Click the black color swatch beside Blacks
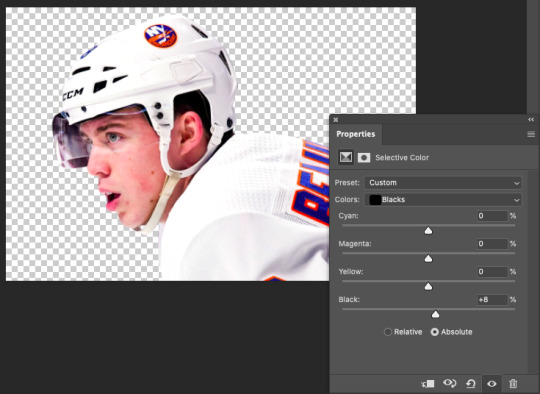The image size is (540, 394). tap(375, 200)
